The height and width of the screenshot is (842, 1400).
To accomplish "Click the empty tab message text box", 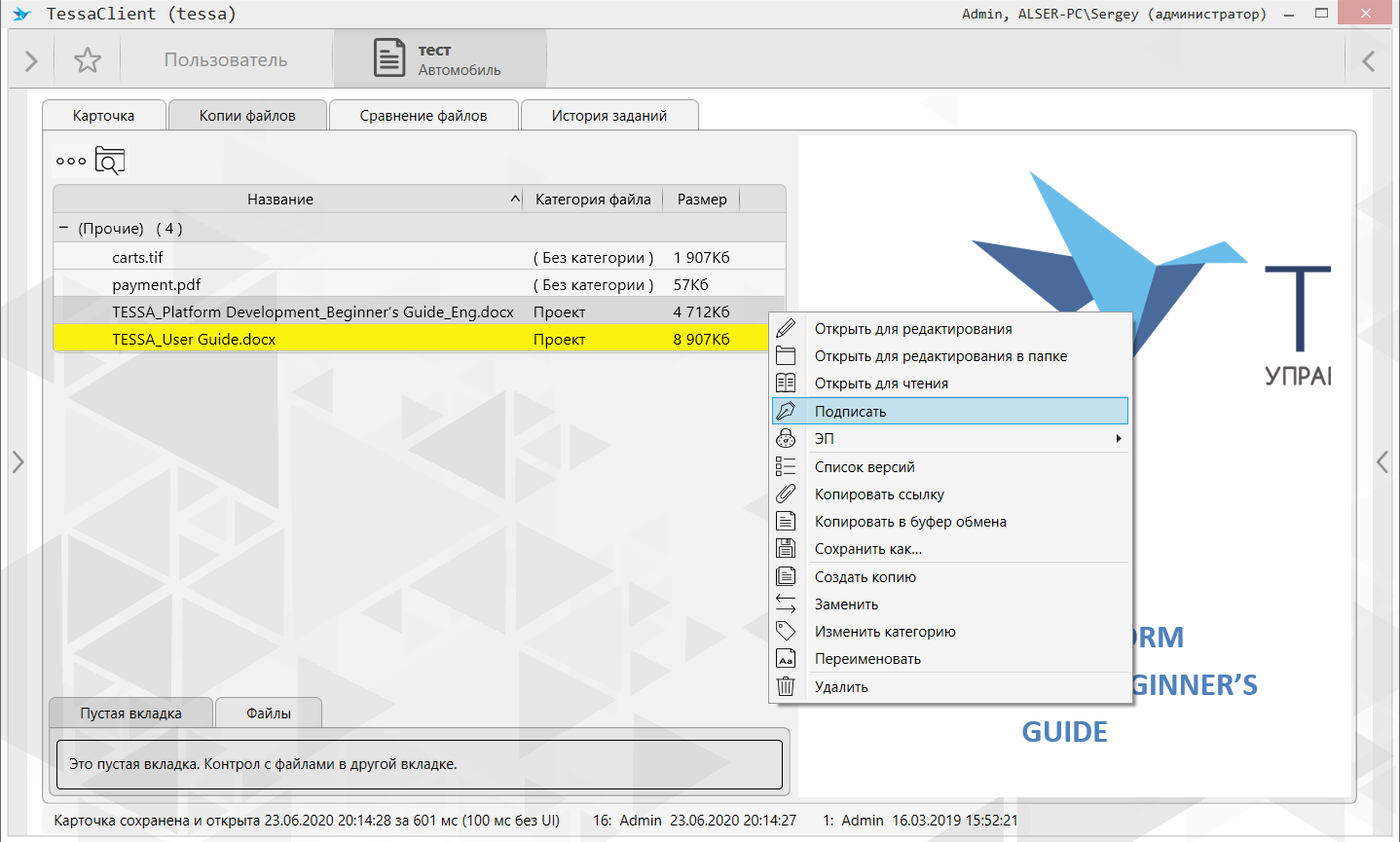I will tap(420, 764).
